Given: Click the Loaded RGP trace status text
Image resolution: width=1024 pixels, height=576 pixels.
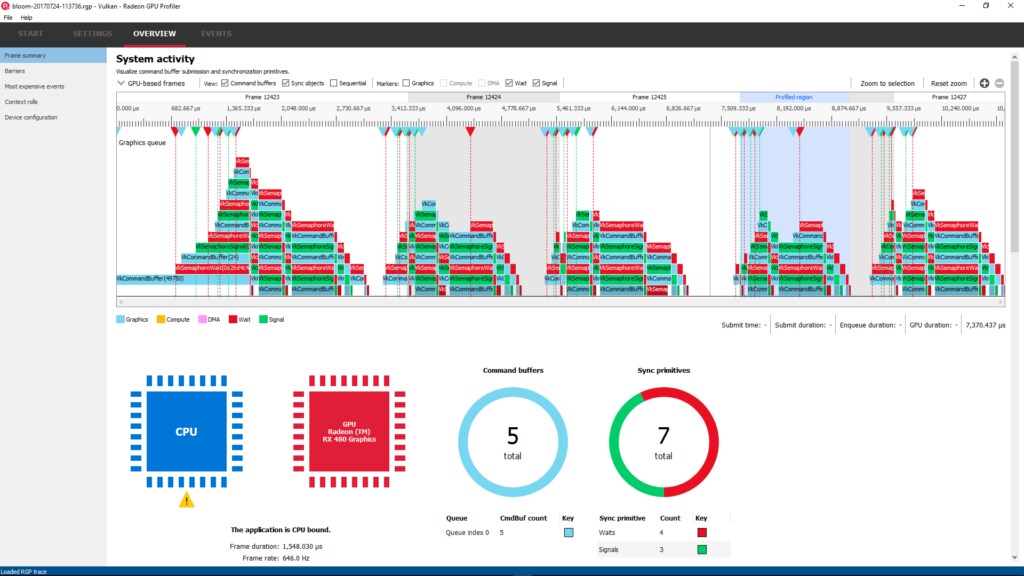Looking at the screenshot, I should pos(24,571).
